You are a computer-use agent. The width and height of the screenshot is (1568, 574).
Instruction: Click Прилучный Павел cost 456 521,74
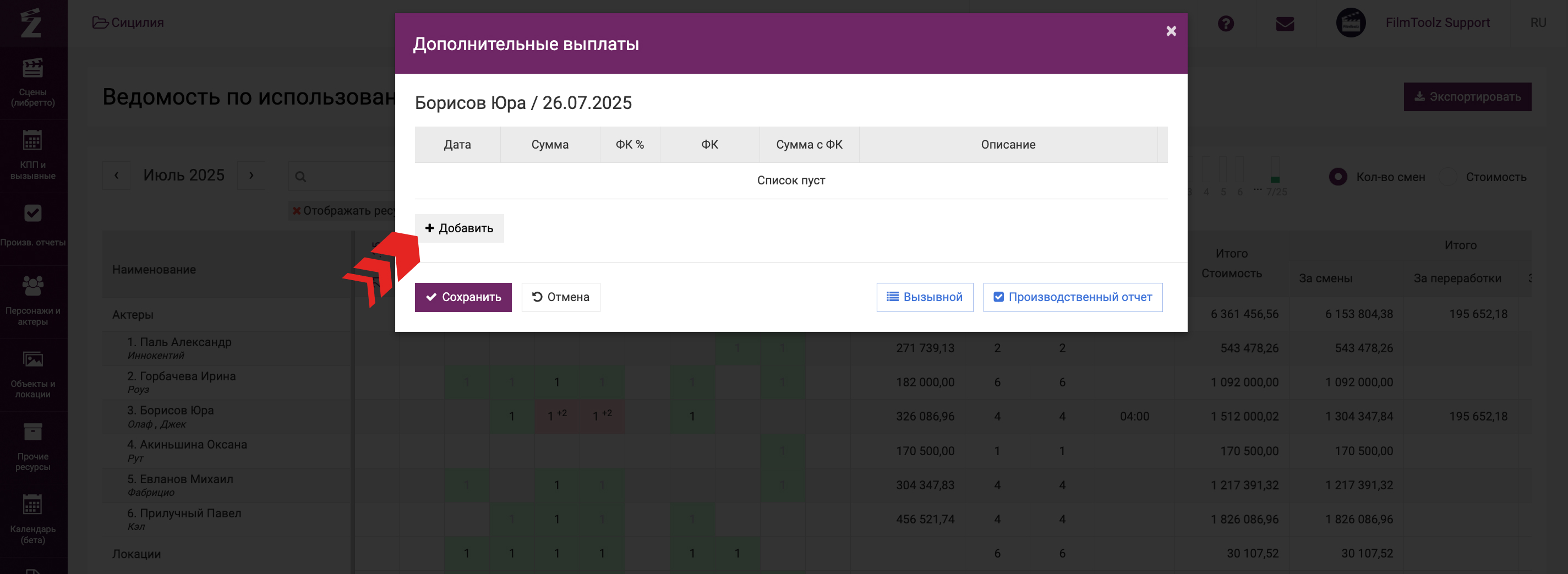[925, 519]
